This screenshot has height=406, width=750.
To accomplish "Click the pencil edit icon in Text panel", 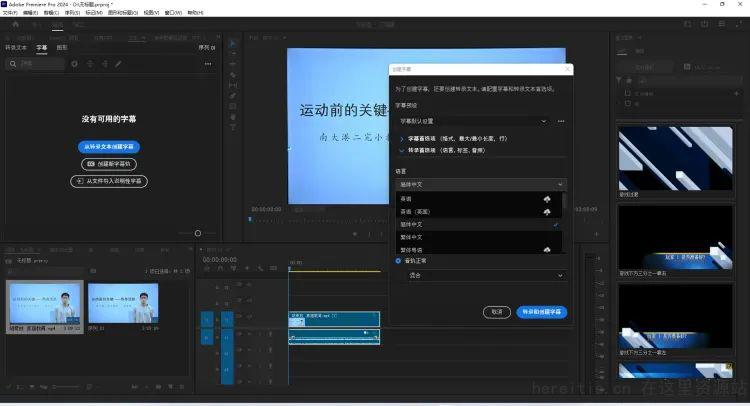I will point(118,64).
